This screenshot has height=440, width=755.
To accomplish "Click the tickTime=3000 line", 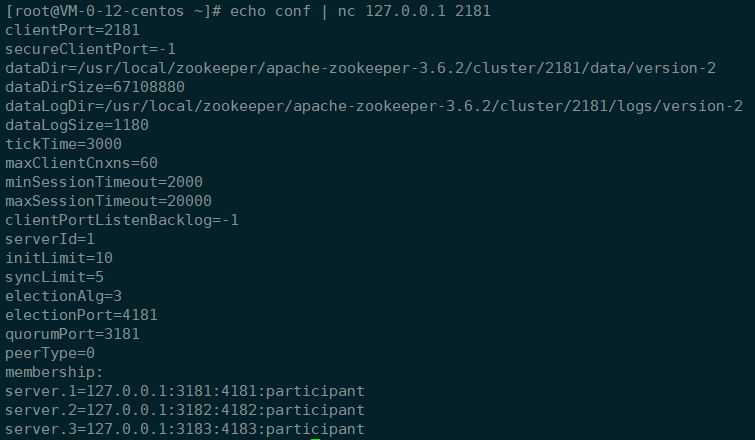I will click(x=64, y=144).
